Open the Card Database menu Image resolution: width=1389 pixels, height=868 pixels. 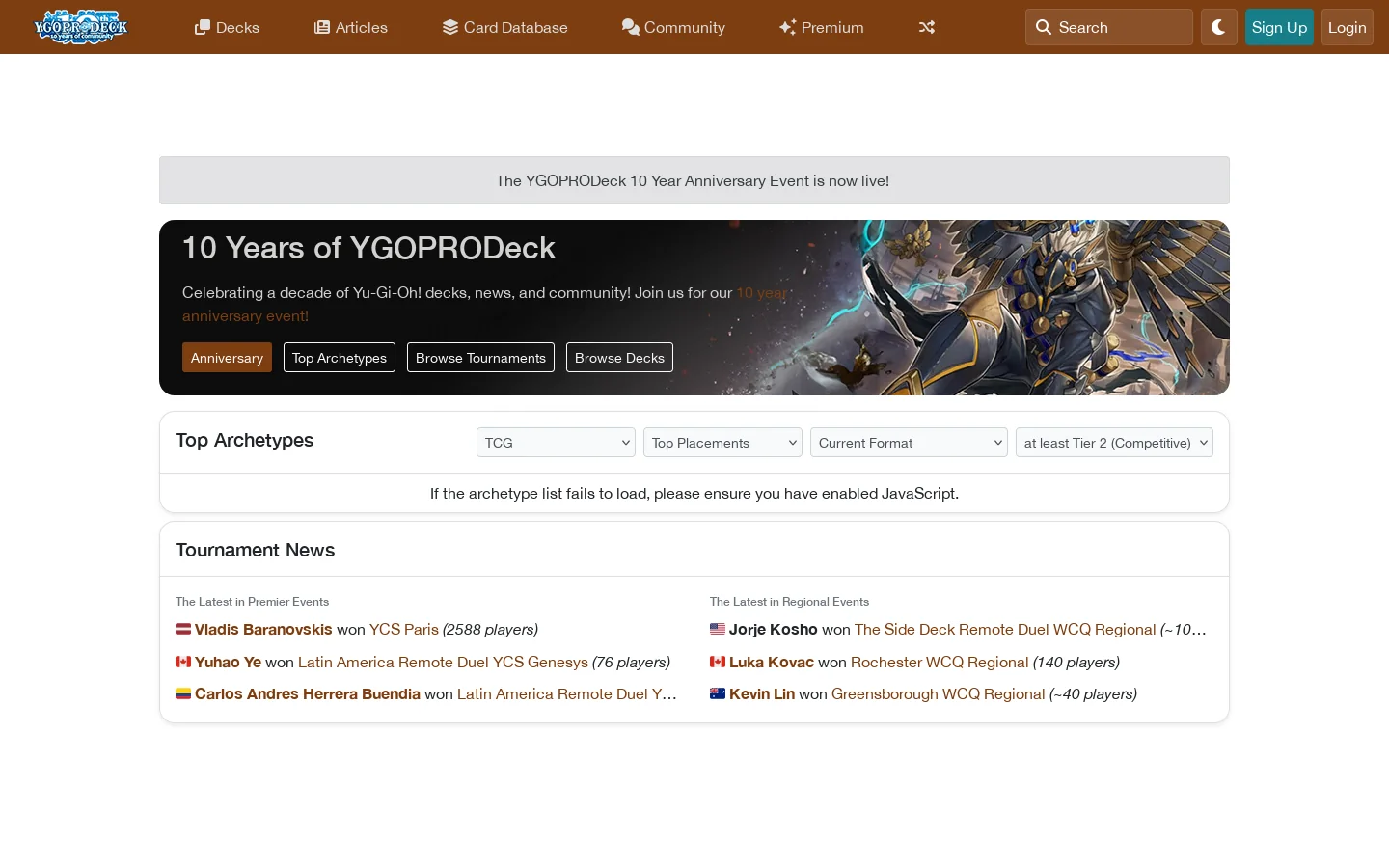(505, 27)
